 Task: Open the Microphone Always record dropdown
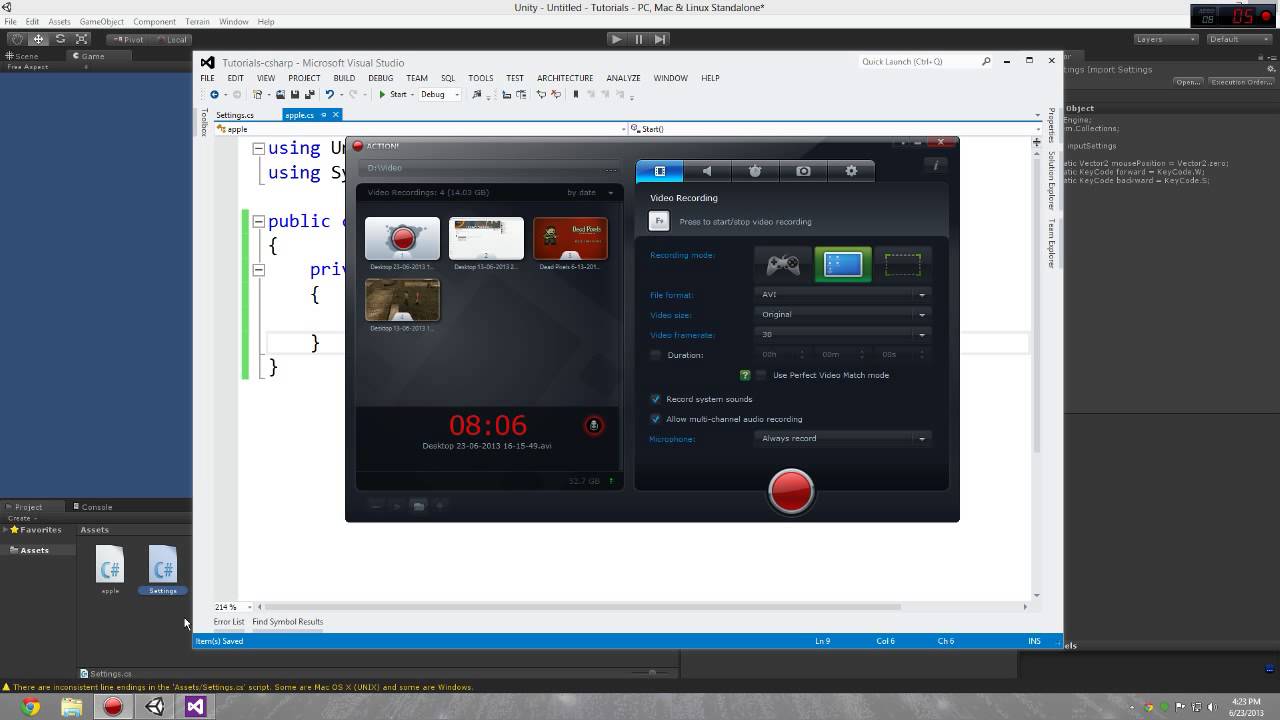(x=843, y=438)
